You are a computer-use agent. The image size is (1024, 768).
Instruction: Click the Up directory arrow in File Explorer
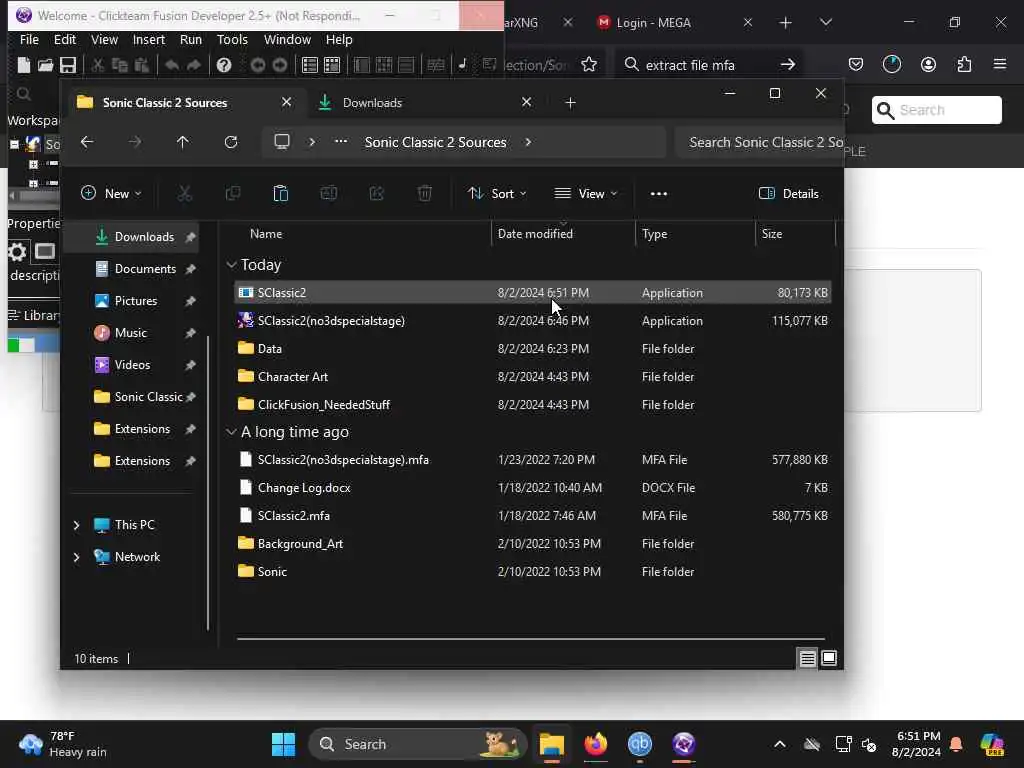(183, 142)
